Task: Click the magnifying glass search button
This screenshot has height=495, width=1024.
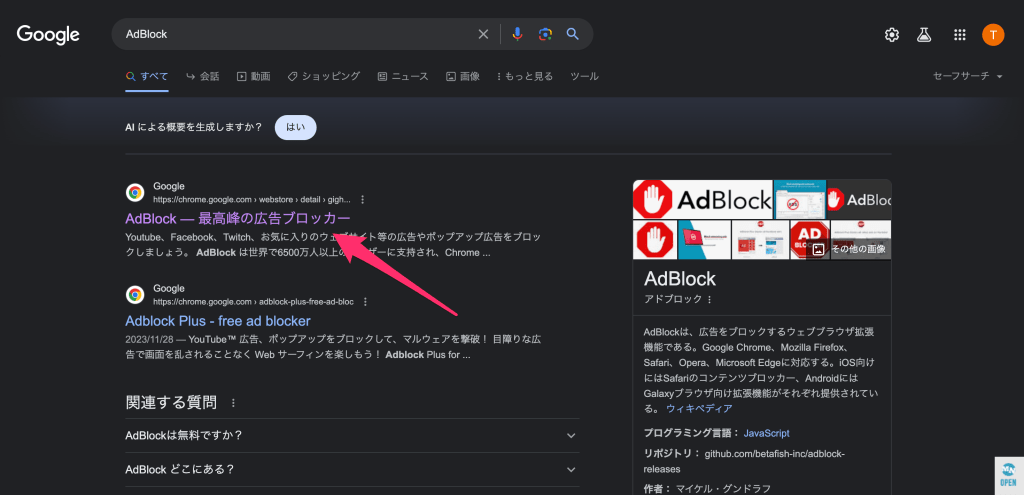Action: point(573,34)
